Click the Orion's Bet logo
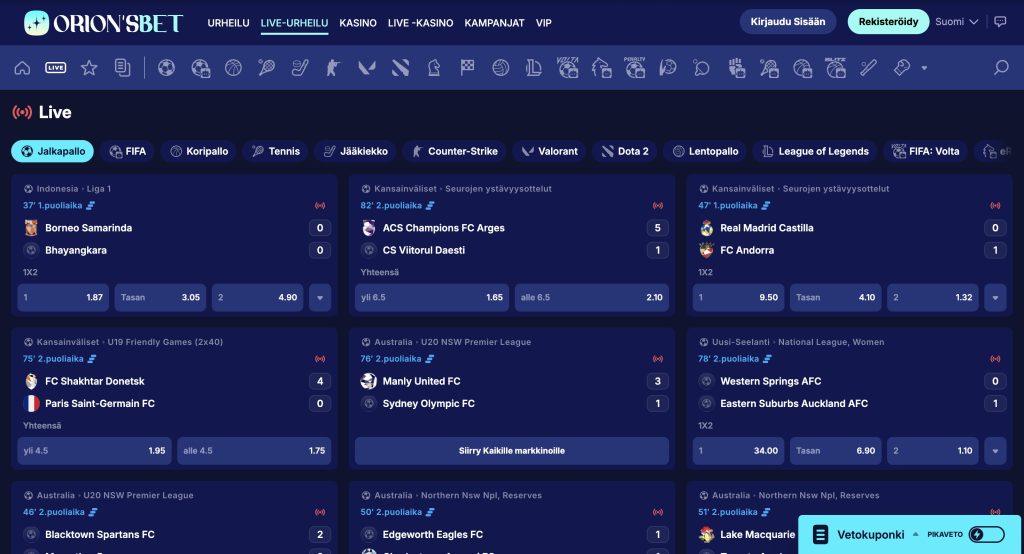Image resolution: width=1024 pixels, height=554 pixels. tap(103, 23)
